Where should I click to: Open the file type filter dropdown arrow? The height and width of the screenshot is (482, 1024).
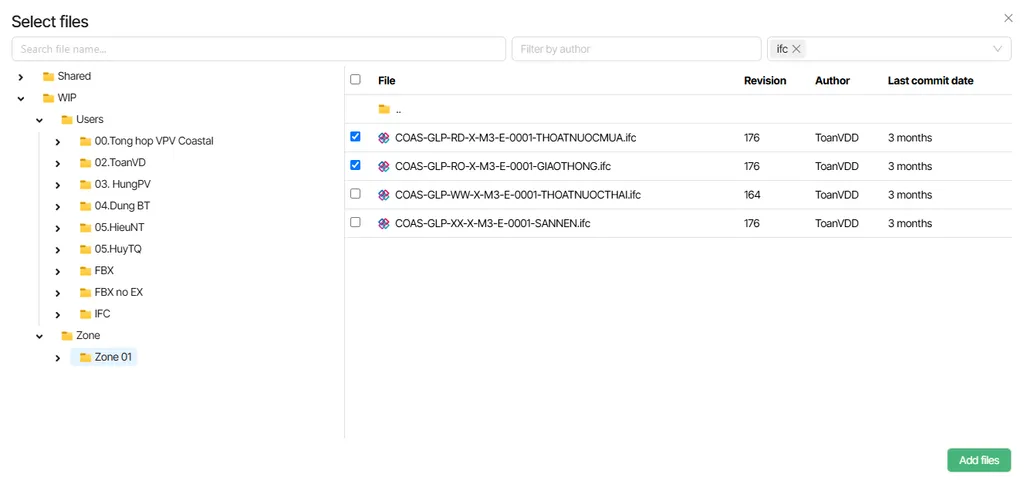pyautogui.click(x=998, y=49)
